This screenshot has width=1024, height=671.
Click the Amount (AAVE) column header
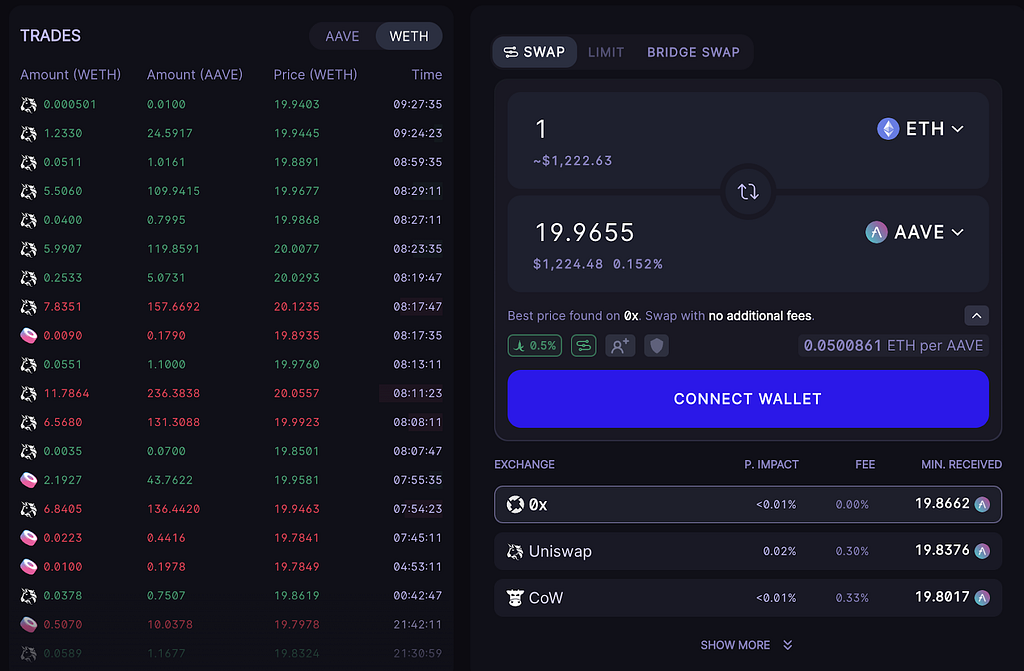[195, 75]
